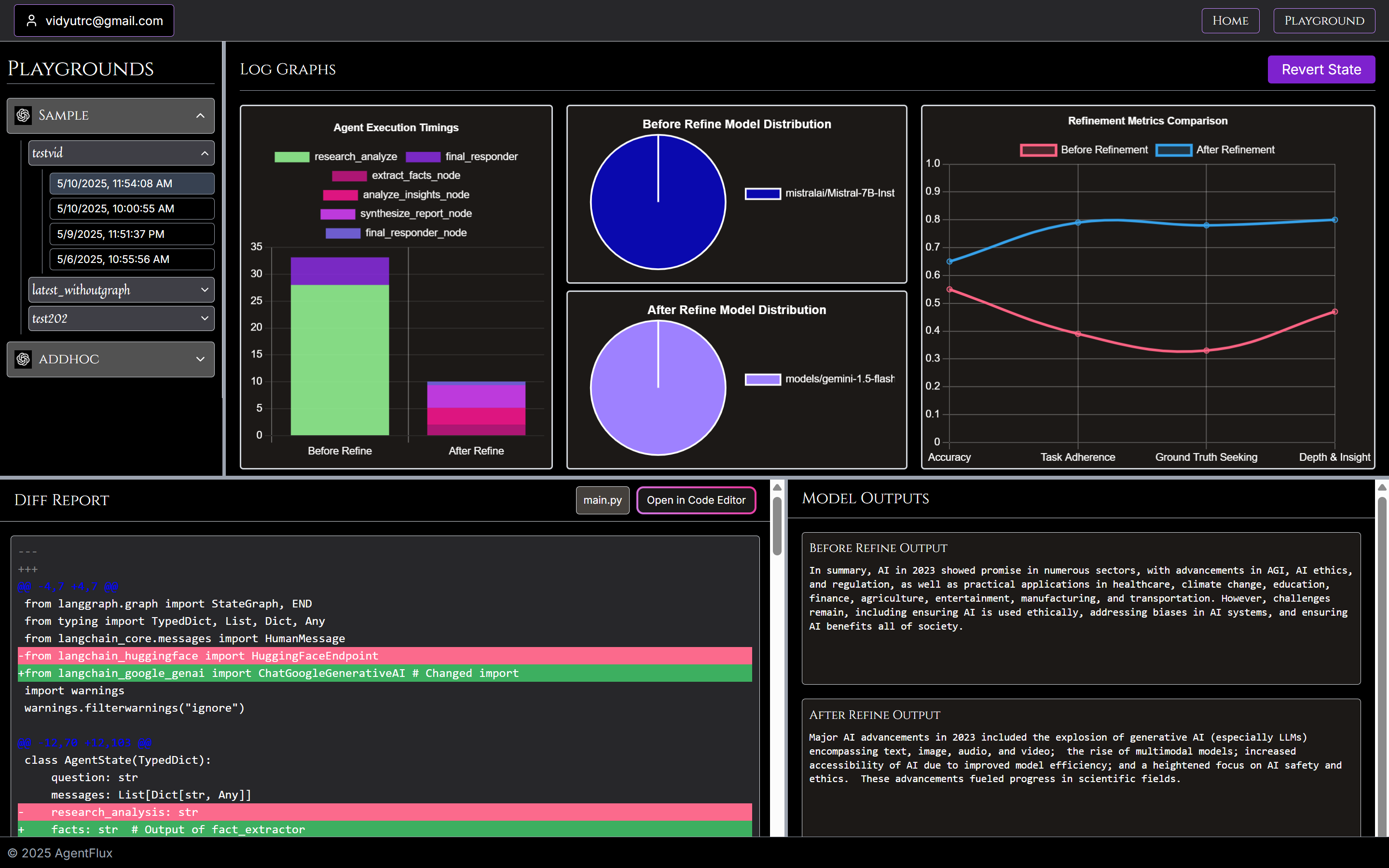The image size is (1389, 868).
Task: Toggle research_analyze legend swatch in timings chart
Action: point(291,157)
